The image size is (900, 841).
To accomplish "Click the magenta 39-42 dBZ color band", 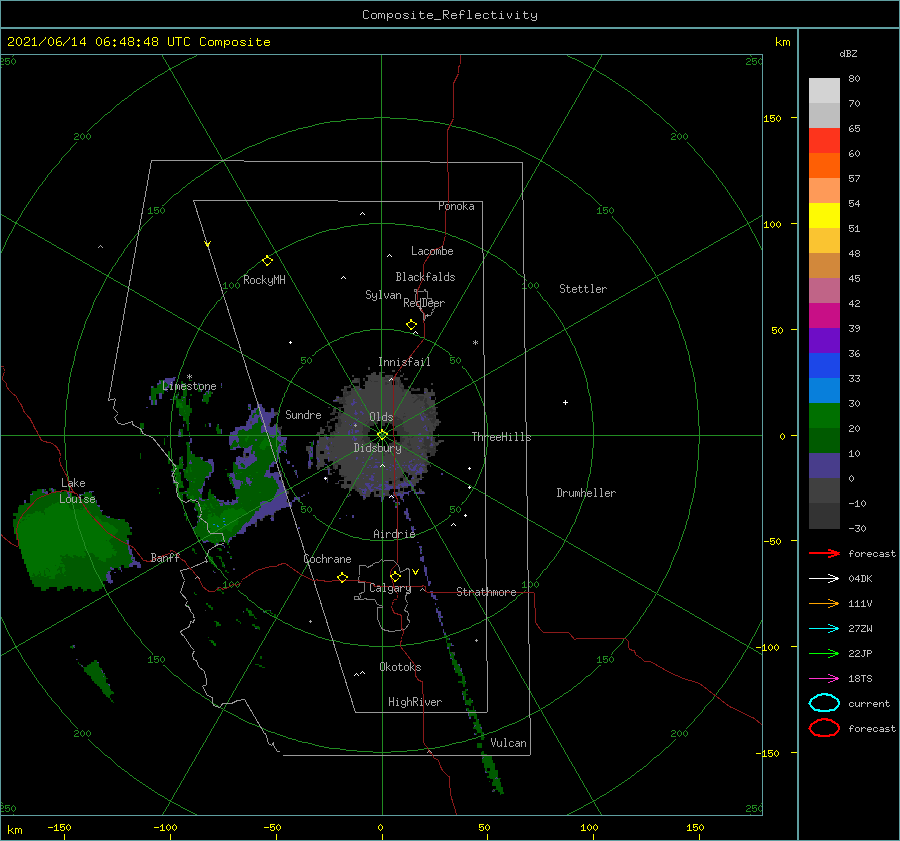I will click(x=824, y=315).
